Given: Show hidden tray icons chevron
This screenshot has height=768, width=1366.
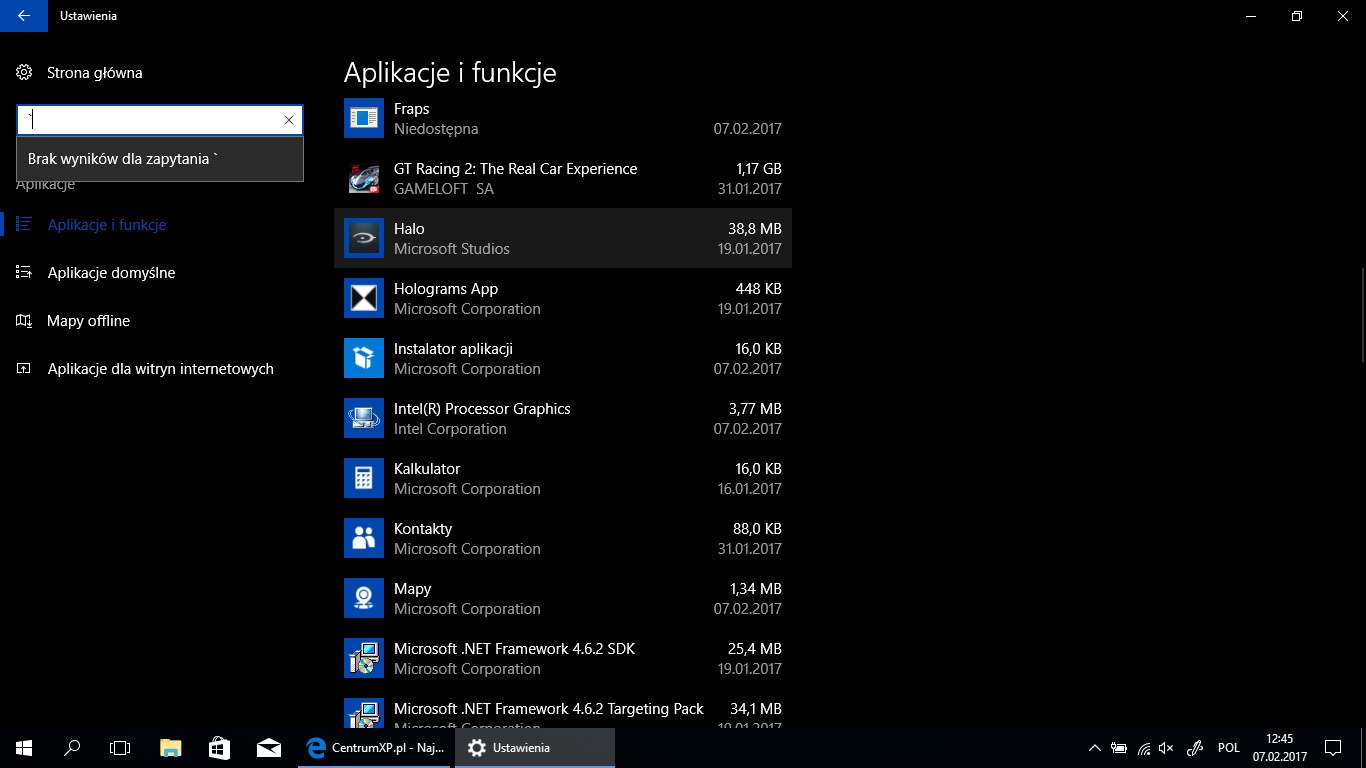Looking at the screenshot, I should 1095,747.
